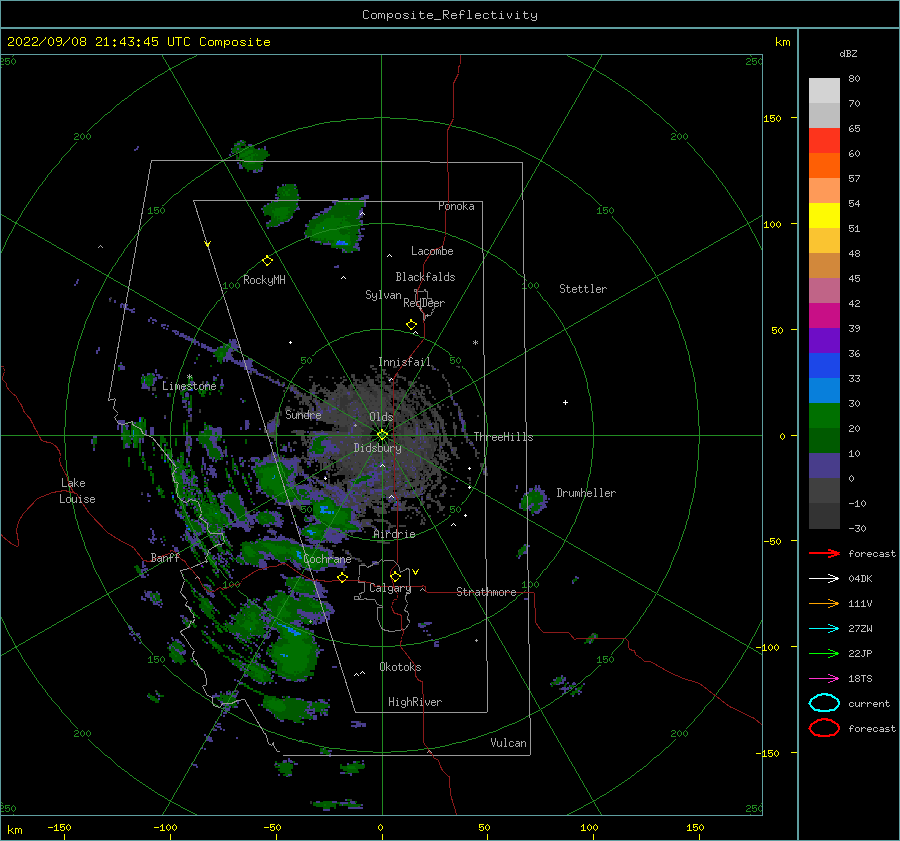
Task: Click the HighRiver town label
Action: coord(415,702)
